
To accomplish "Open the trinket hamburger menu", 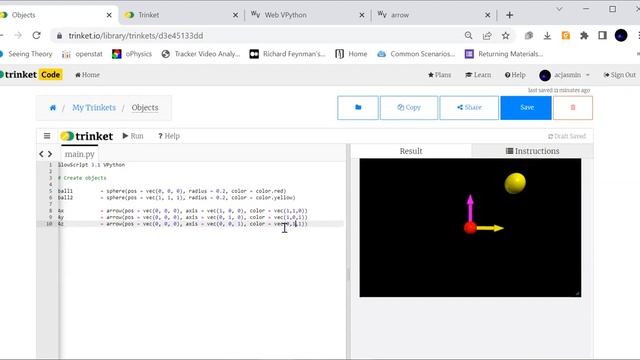I will 47,136.
